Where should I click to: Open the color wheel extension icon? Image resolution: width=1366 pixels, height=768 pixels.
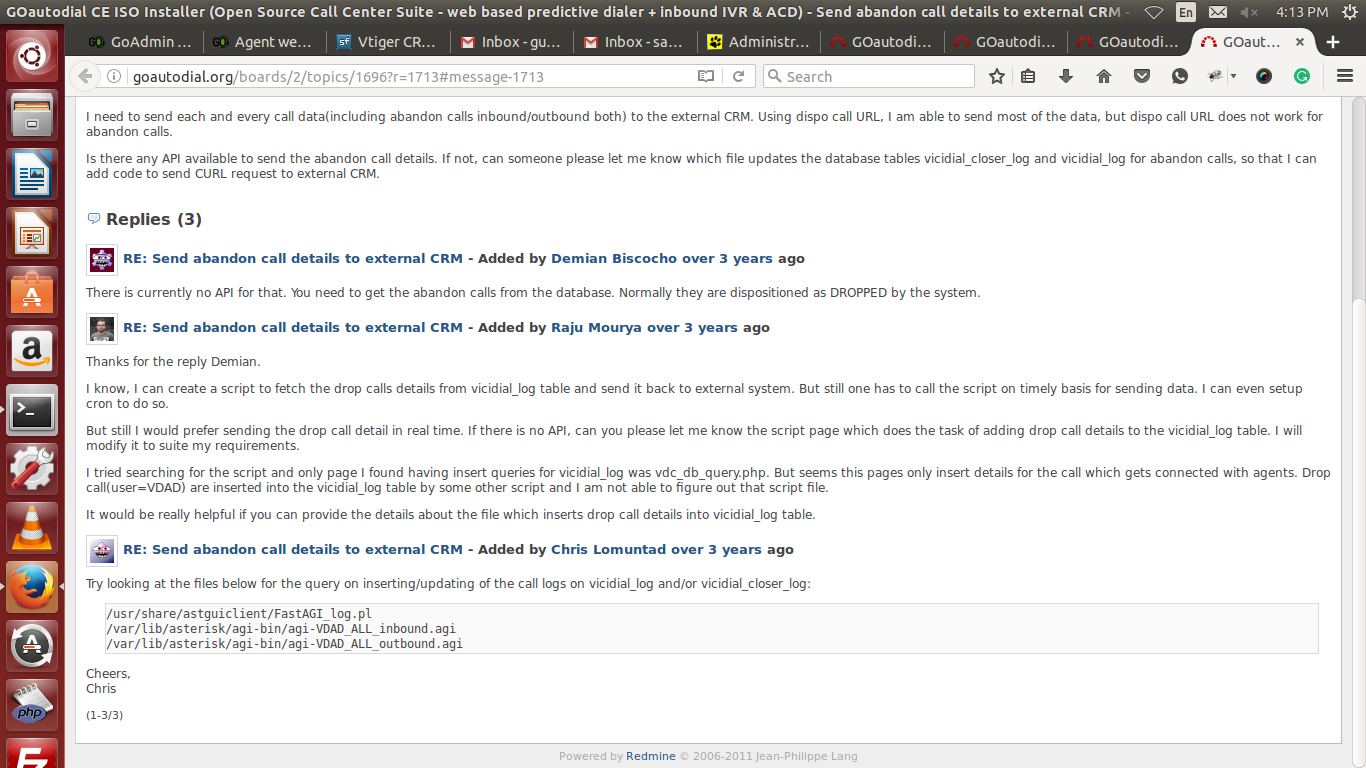1264,76
